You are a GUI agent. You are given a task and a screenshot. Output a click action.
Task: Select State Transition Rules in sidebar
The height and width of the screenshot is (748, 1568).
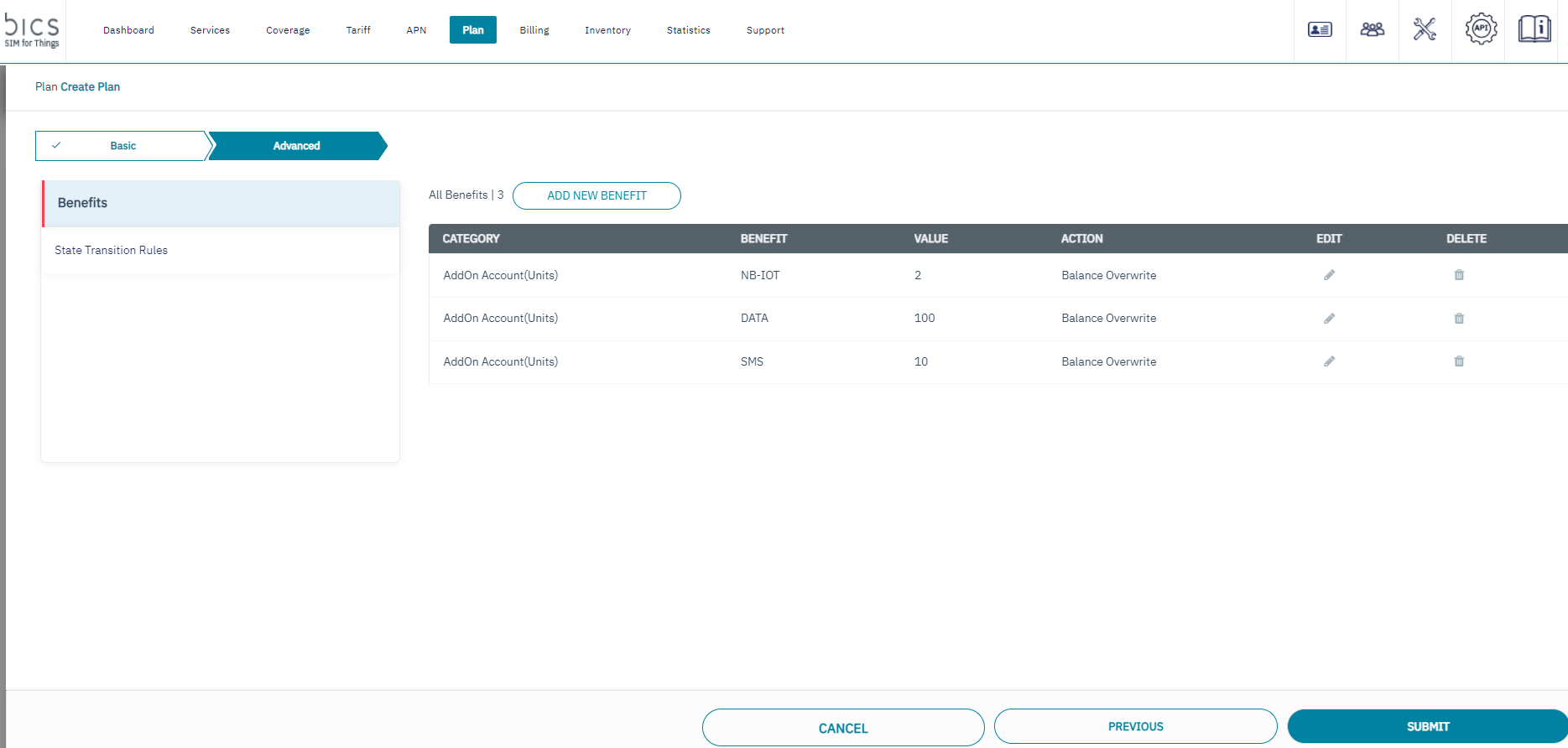(x=112, y=250)
